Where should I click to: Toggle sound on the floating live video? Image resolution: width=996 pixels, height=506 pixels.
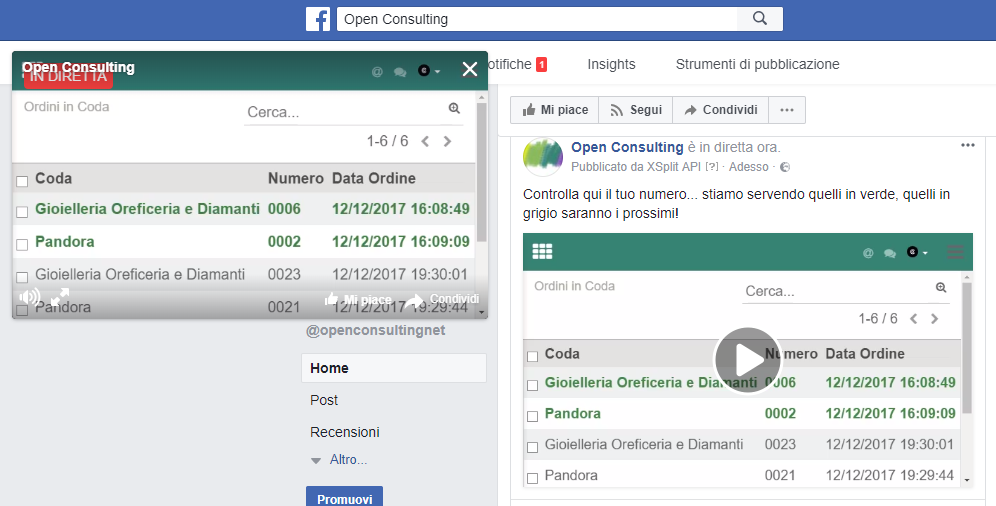tap(30, 297)
